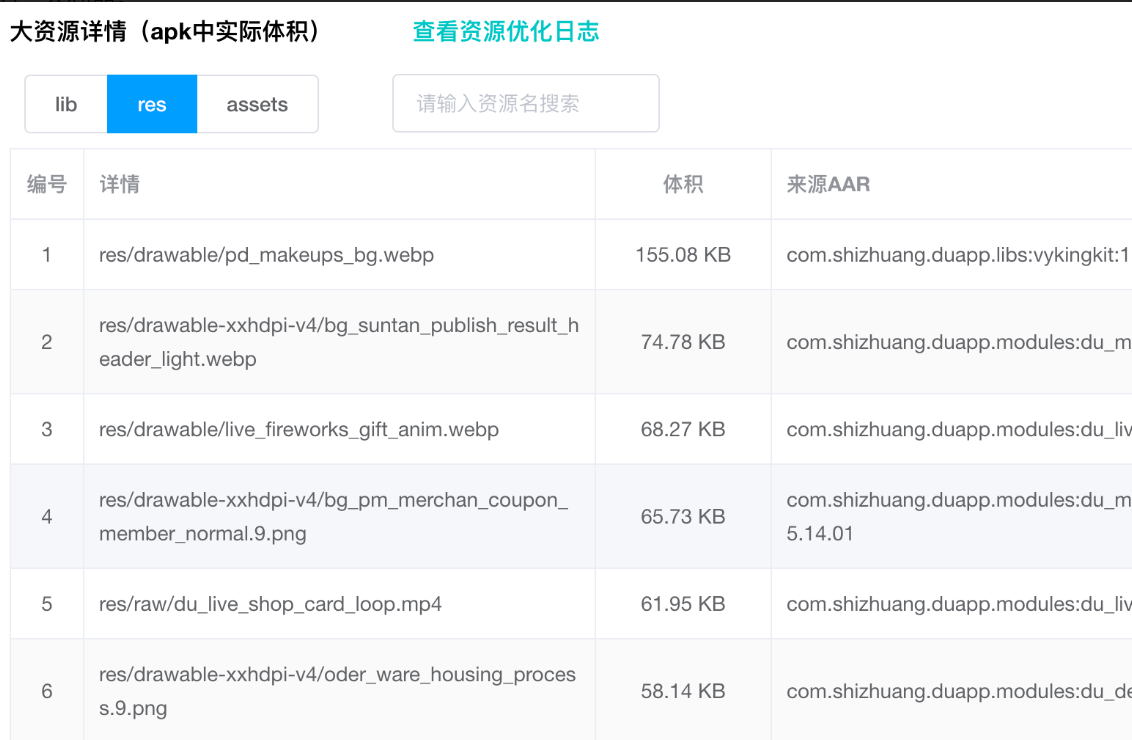Screen dimensions: 1132x740
Task: Click the vykingkit AAR source cell
Action: tap(950, 254)
